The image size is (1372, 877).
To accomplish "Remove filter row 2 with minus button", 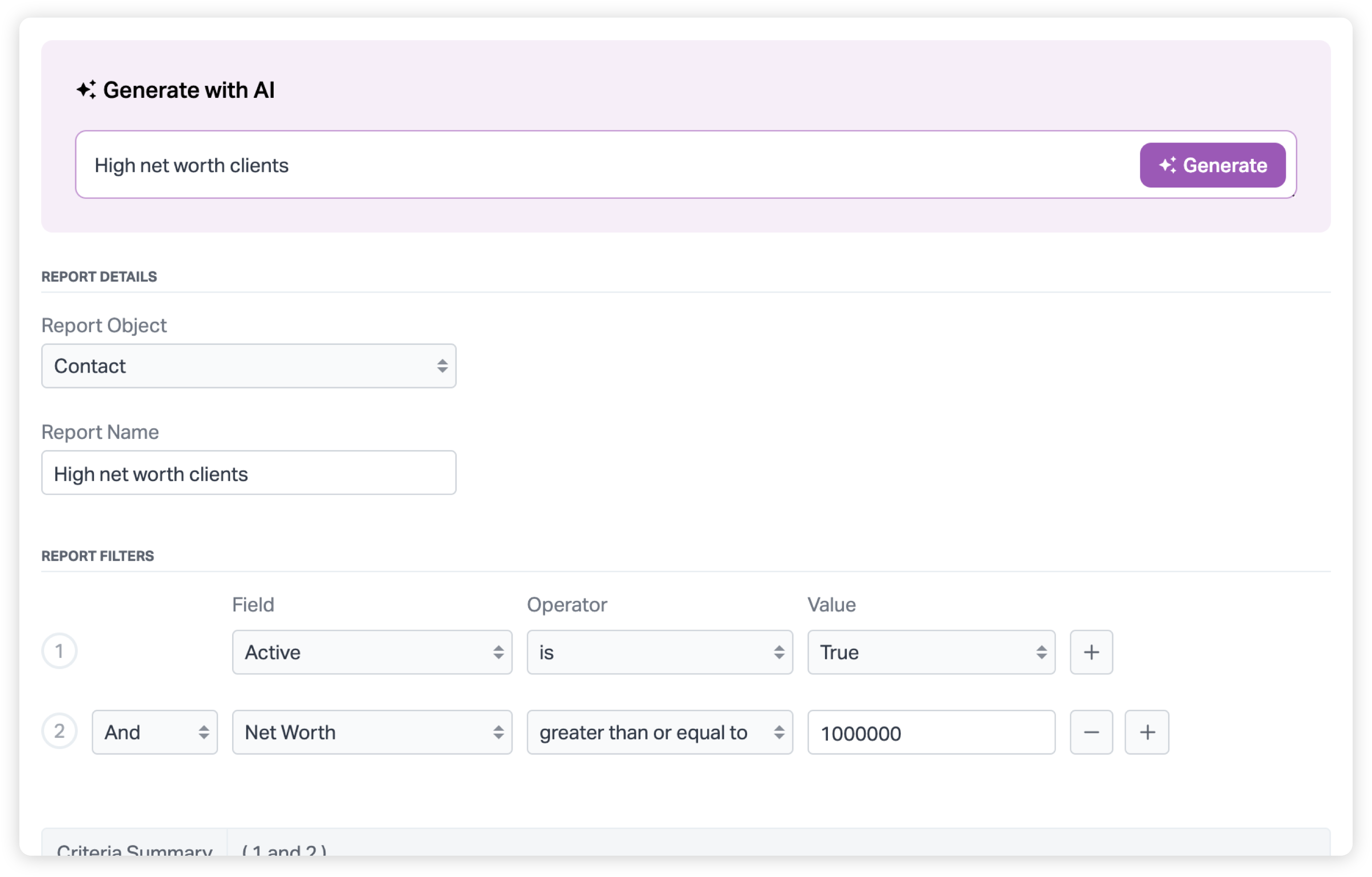I will tap(1091, 732).
